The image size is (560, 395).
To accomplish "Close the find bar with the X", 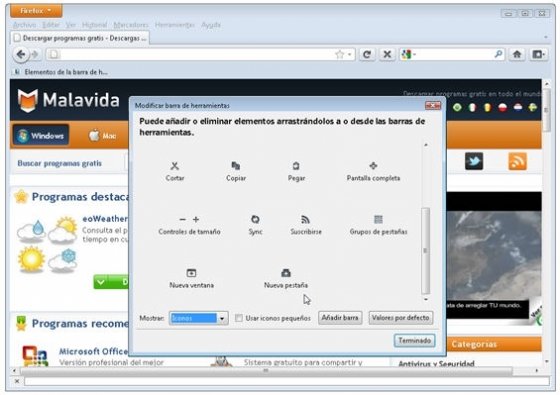I will [x=16, y=381].
